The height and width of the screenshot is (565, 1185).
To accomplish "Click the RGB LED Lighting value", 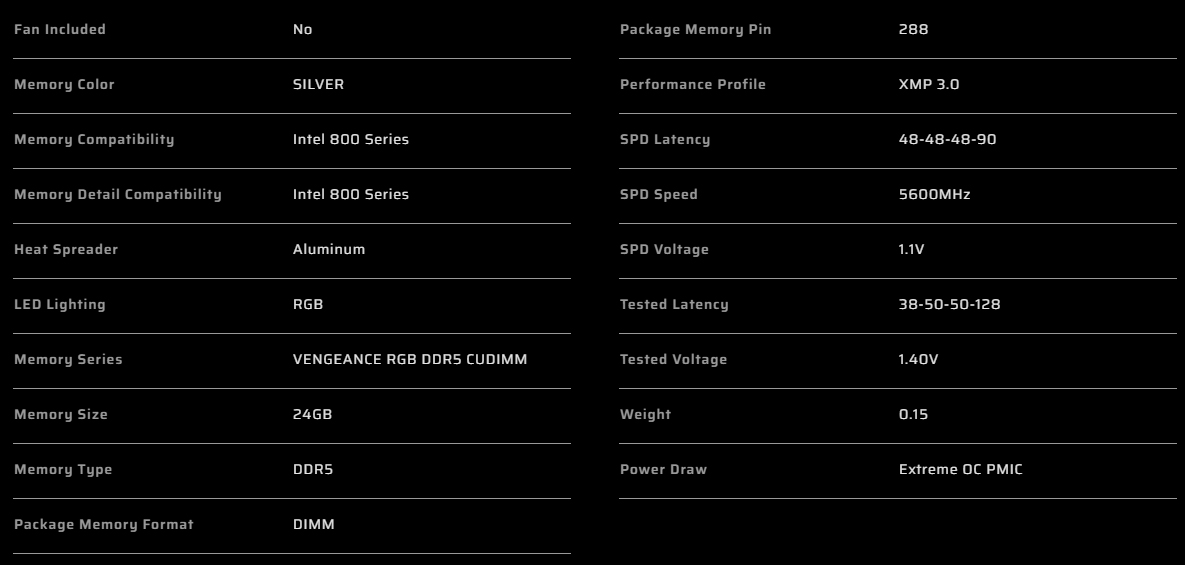I will (308, 304).
